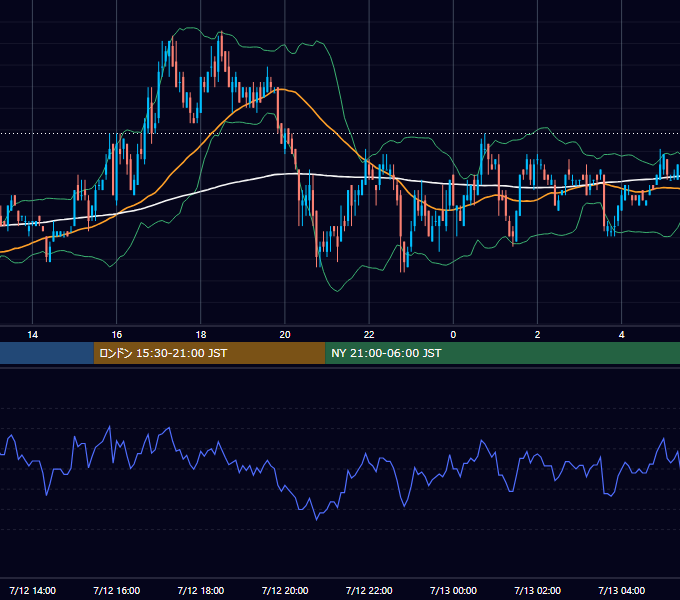Viewport: 680px width, 600px height.
Task: Click the 7/13 04:00 date label
Action: coord(621,590)
